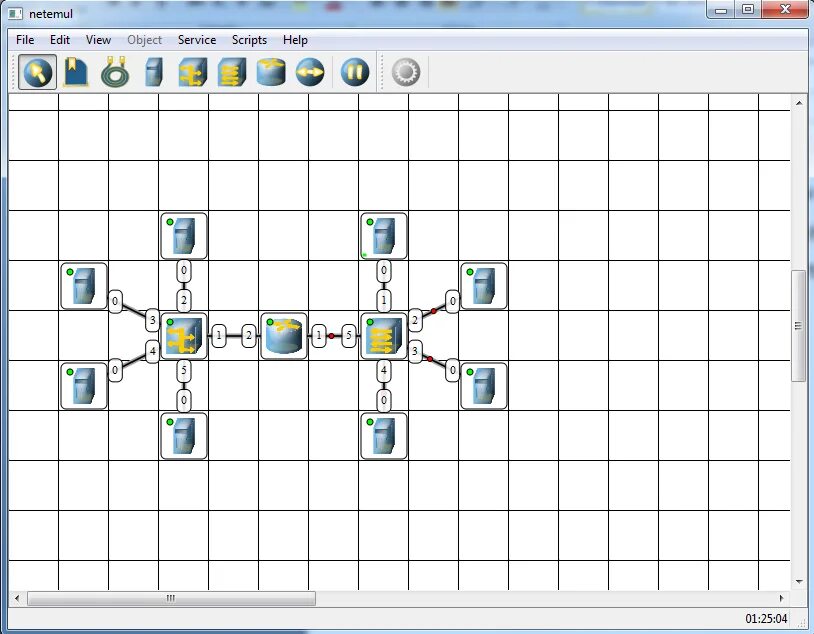Click switch port label 5 toward router

[349, 335]
